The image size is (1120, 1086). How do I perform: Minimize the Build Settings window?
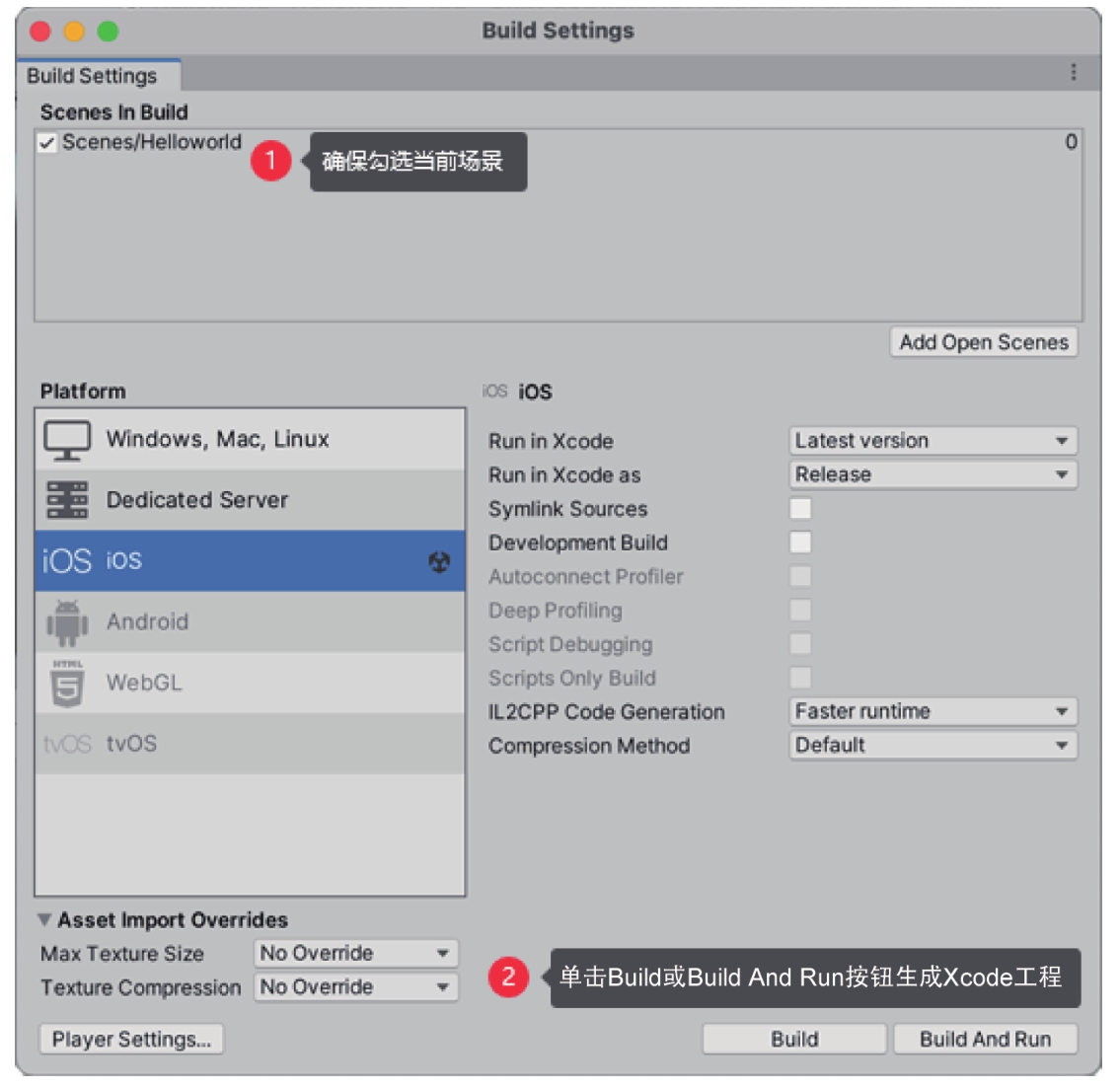tap(74, 32)
